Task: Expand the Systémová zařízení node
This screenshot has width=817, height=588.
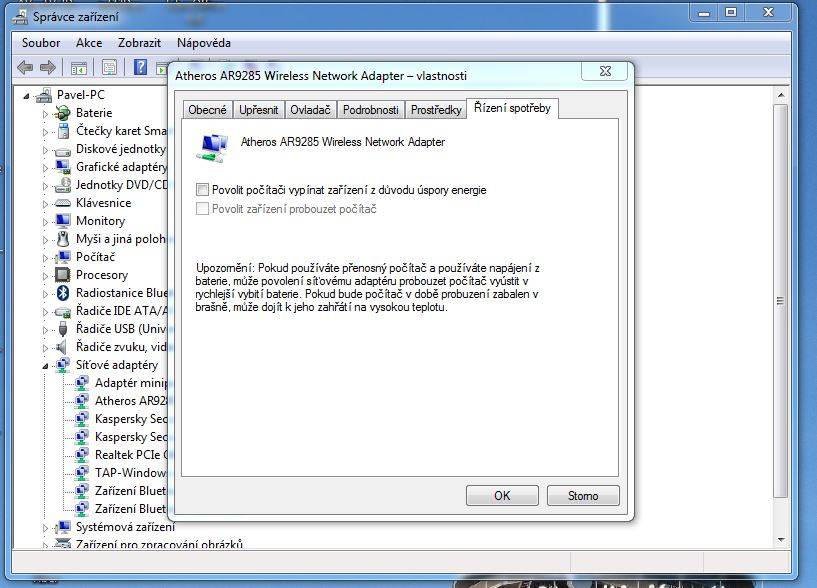Action: point(45,528)
